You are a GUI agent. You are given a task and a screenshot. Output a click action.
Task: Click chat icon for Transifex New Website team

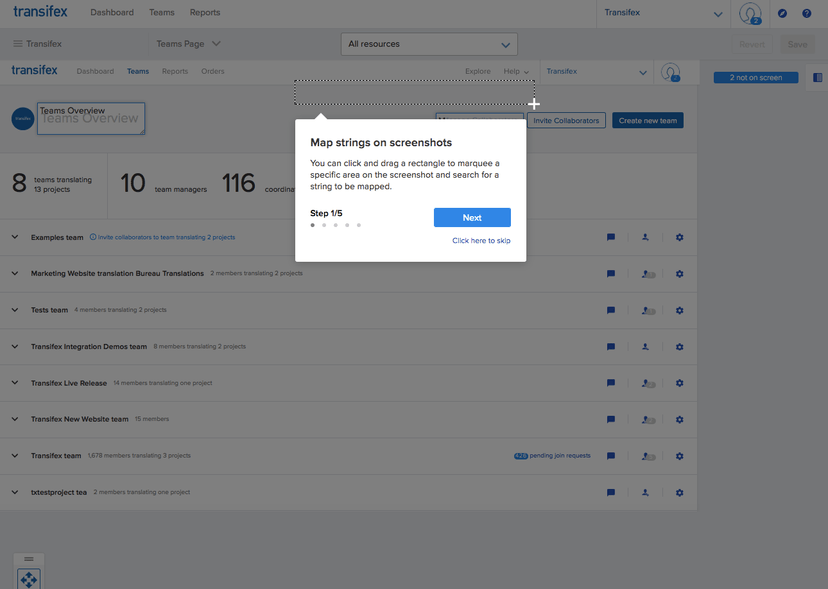[x=611, y=419]
